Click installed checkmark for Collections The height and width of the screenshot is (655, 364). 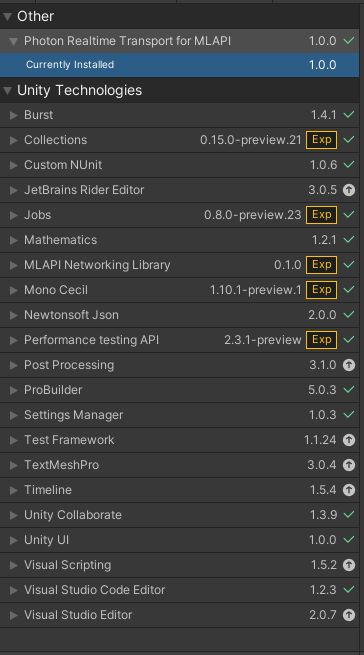point(349,140)
